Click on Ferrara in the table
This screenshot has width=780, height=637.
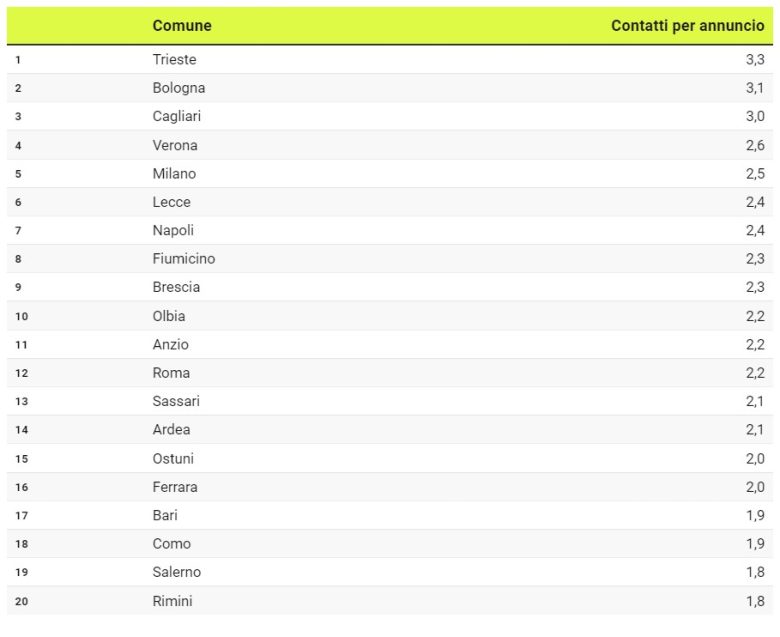(175, 487)
